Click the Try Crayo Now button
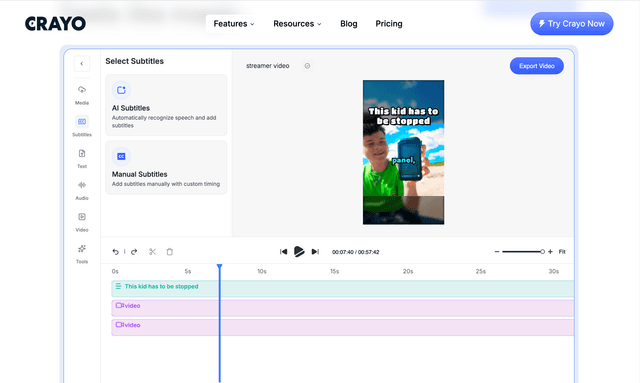Screen dimensions: 640x383 click(x=571, y=24)
